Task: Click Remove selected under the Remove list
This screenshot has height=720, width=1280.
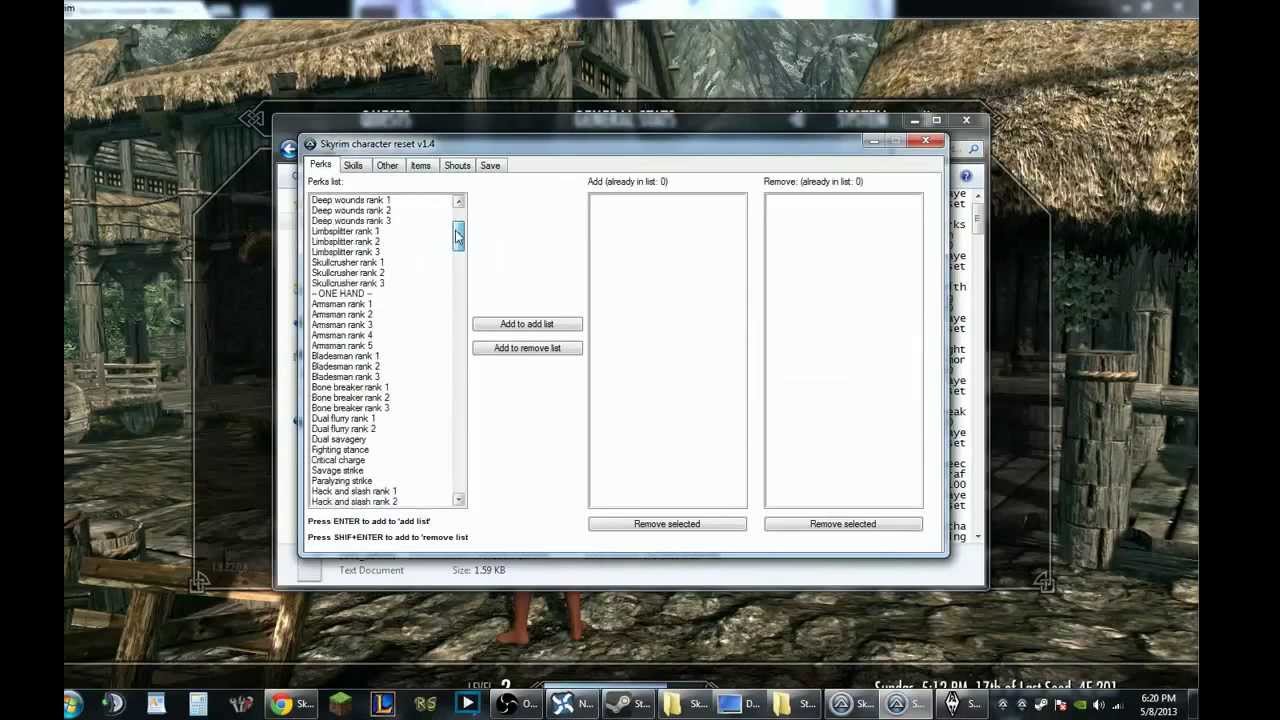Action: point(843,524)
